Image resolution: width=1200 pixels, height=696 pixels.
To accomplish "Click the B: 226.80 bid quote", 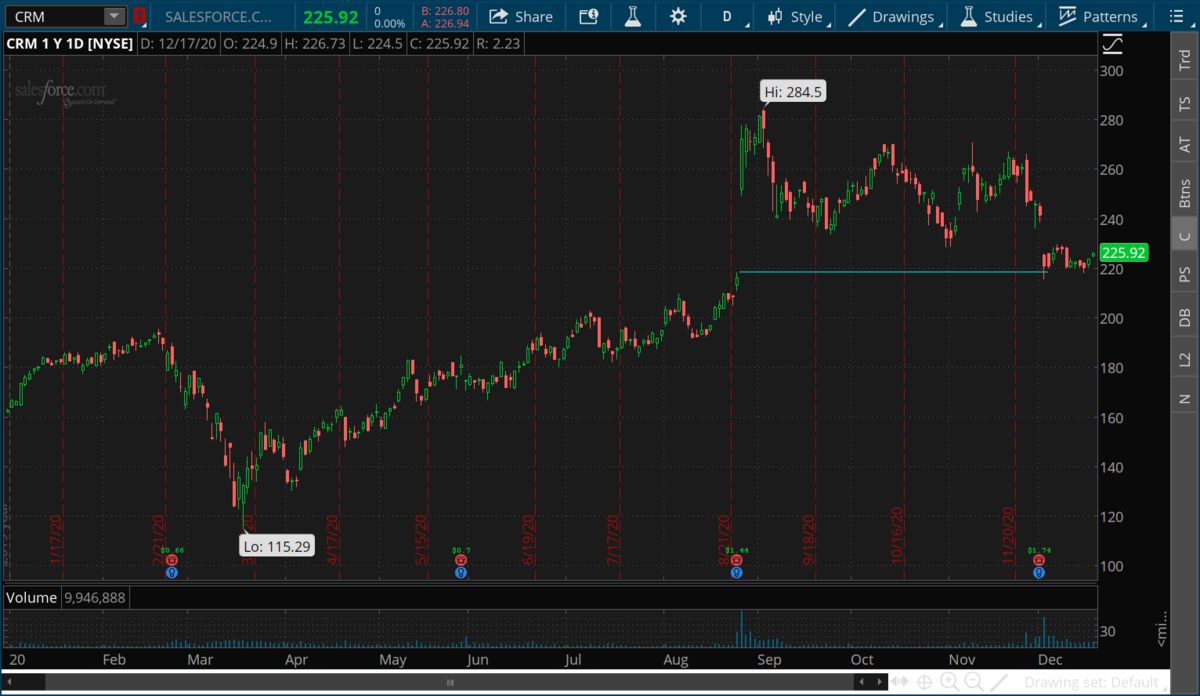I will pos(445,10).
